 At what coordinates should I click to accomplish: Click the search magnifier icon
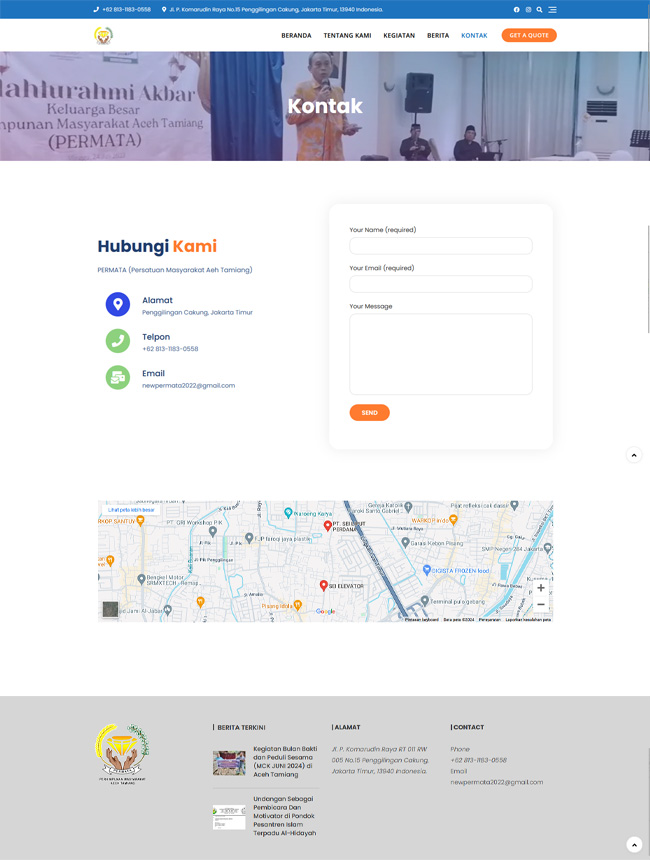click(x=540, y=10)
